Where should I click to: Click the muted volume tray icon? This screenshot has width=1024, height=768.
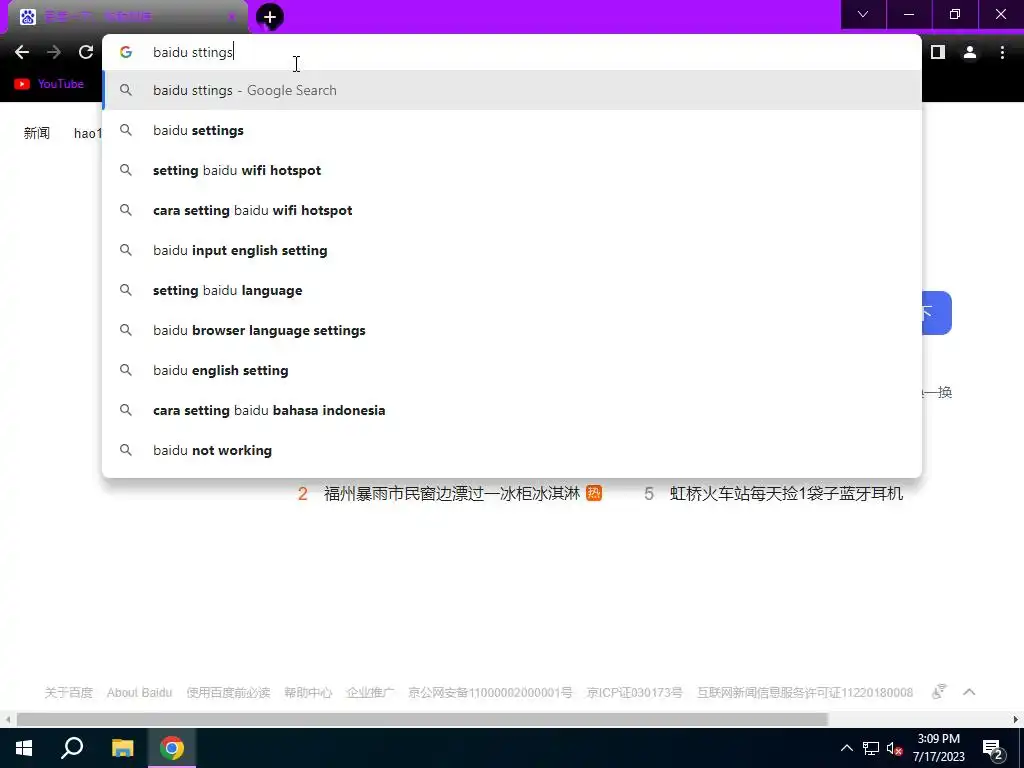click(894, 748)
